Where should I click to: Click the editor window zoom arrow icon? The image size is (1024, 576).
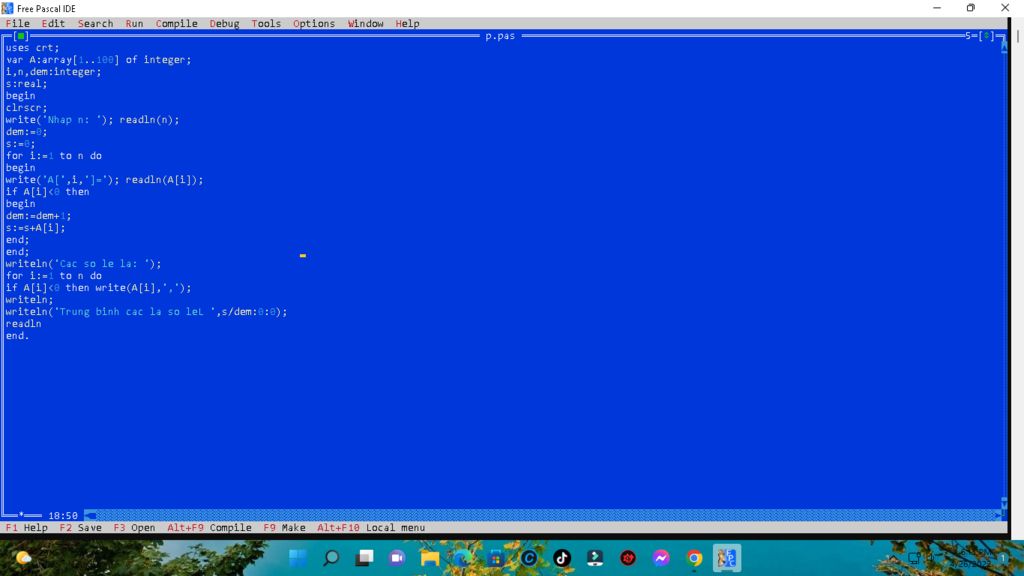click(987, 36)
